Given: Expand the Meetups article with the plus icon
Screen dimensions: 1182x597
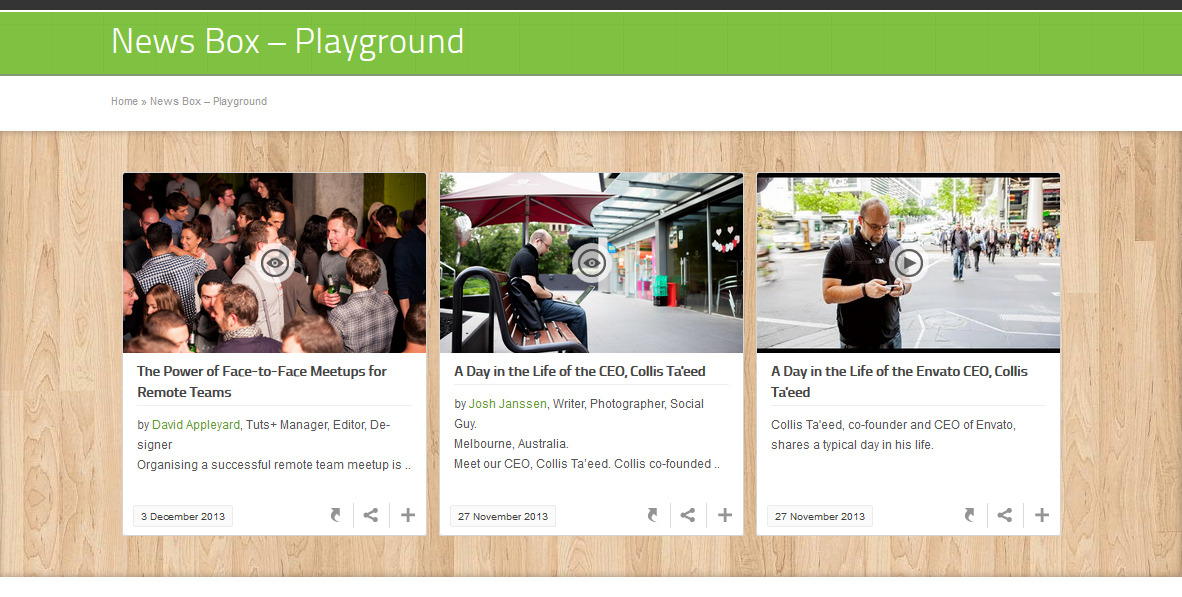Looking at the screenshot, I should (407, 514).
